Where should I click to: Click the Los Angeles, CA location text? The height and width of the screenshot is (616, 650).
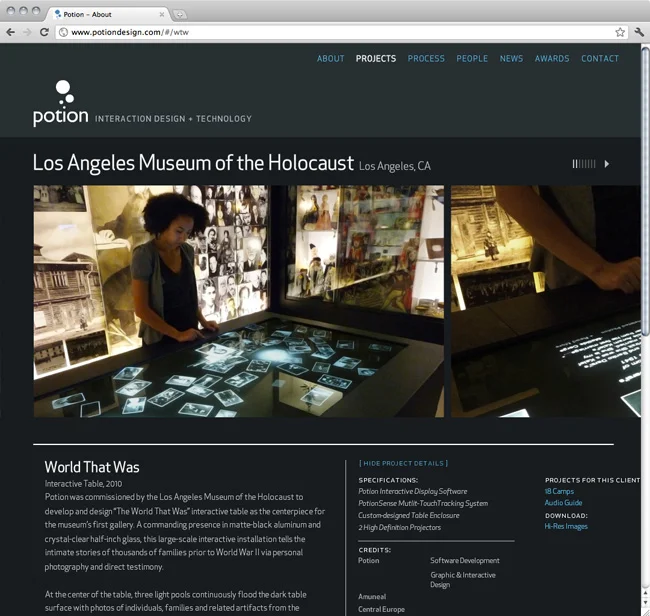(x=395, y=166)
